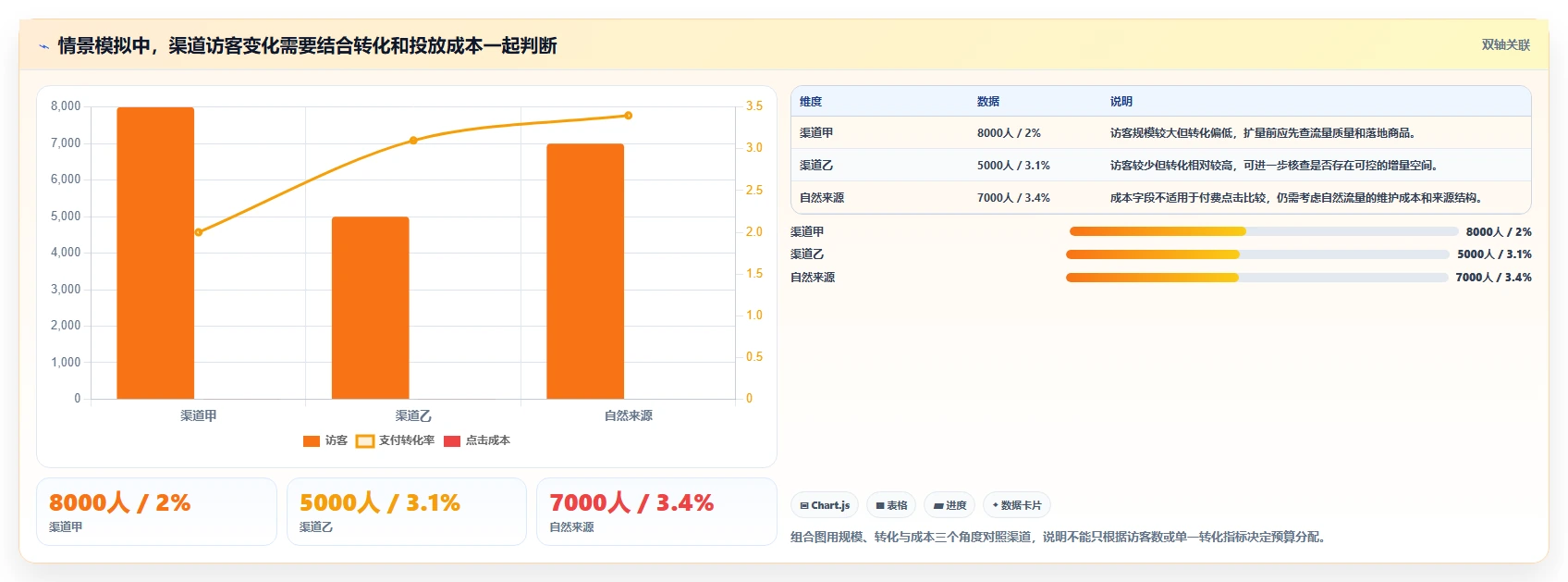This screenshot has height=582, width=1568.
Task: Click the conversion line point above 自然来源
Action: point(629,116)
